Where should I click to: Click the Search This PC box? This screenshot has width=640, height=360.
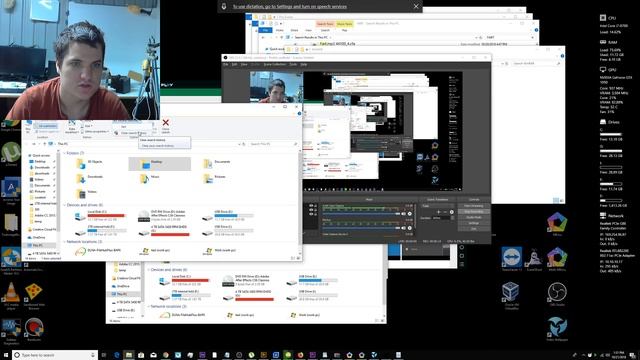coord(273,144)
